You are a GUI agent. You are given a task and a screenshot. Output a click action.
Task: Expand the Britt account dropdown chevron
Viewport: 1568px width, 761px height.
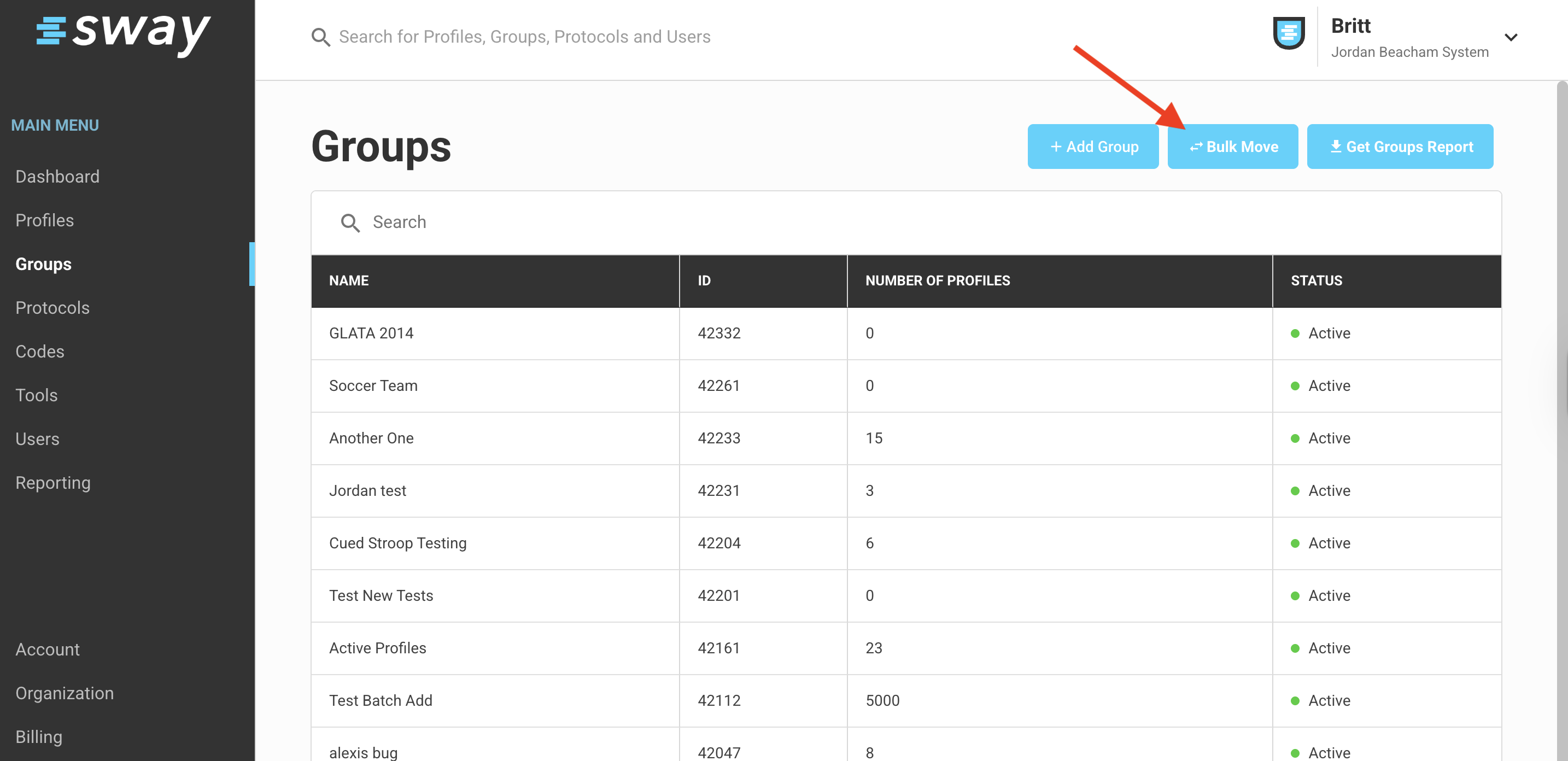[x=1511, y=37]
